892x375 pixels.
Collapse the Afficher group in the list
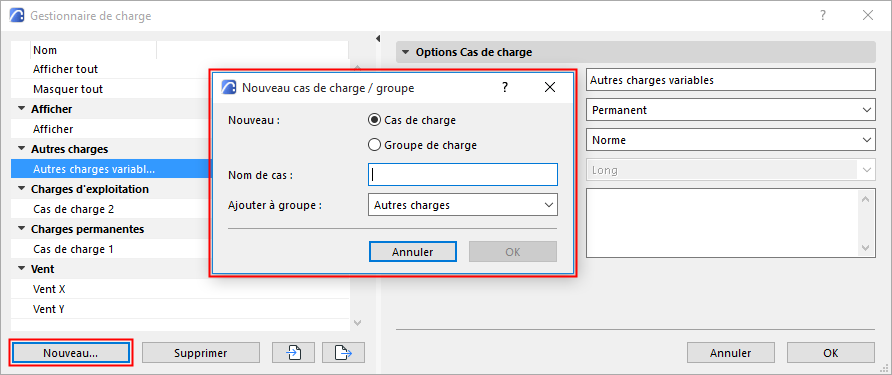[22, 109]
